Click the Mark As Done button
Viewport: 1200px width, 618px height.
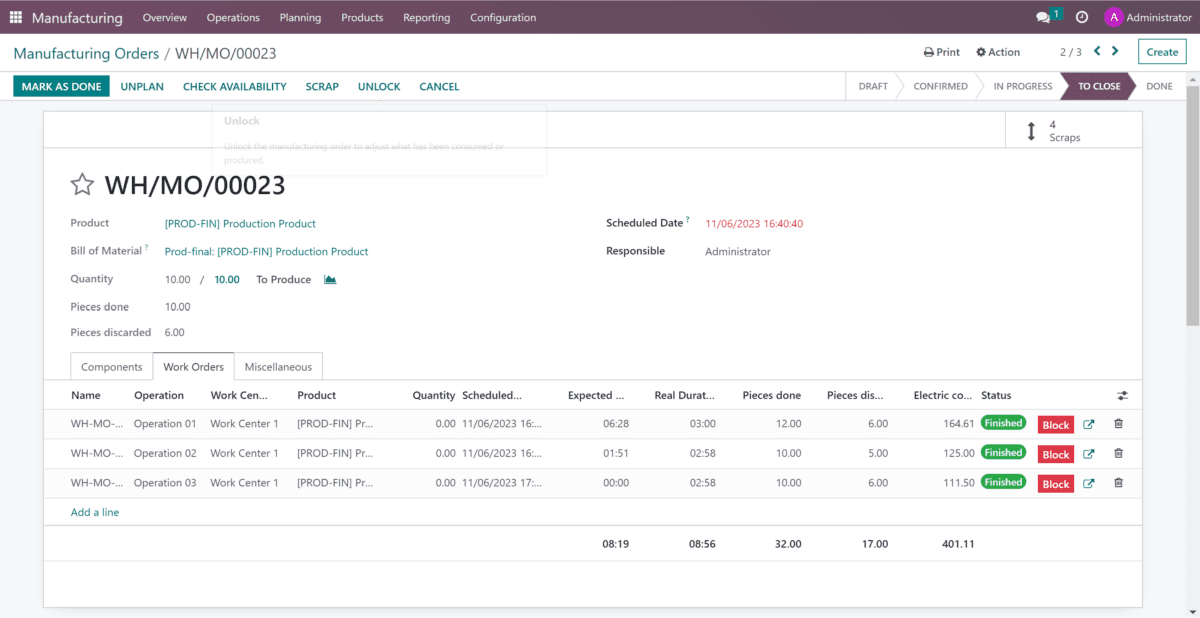tap(61, 86)
